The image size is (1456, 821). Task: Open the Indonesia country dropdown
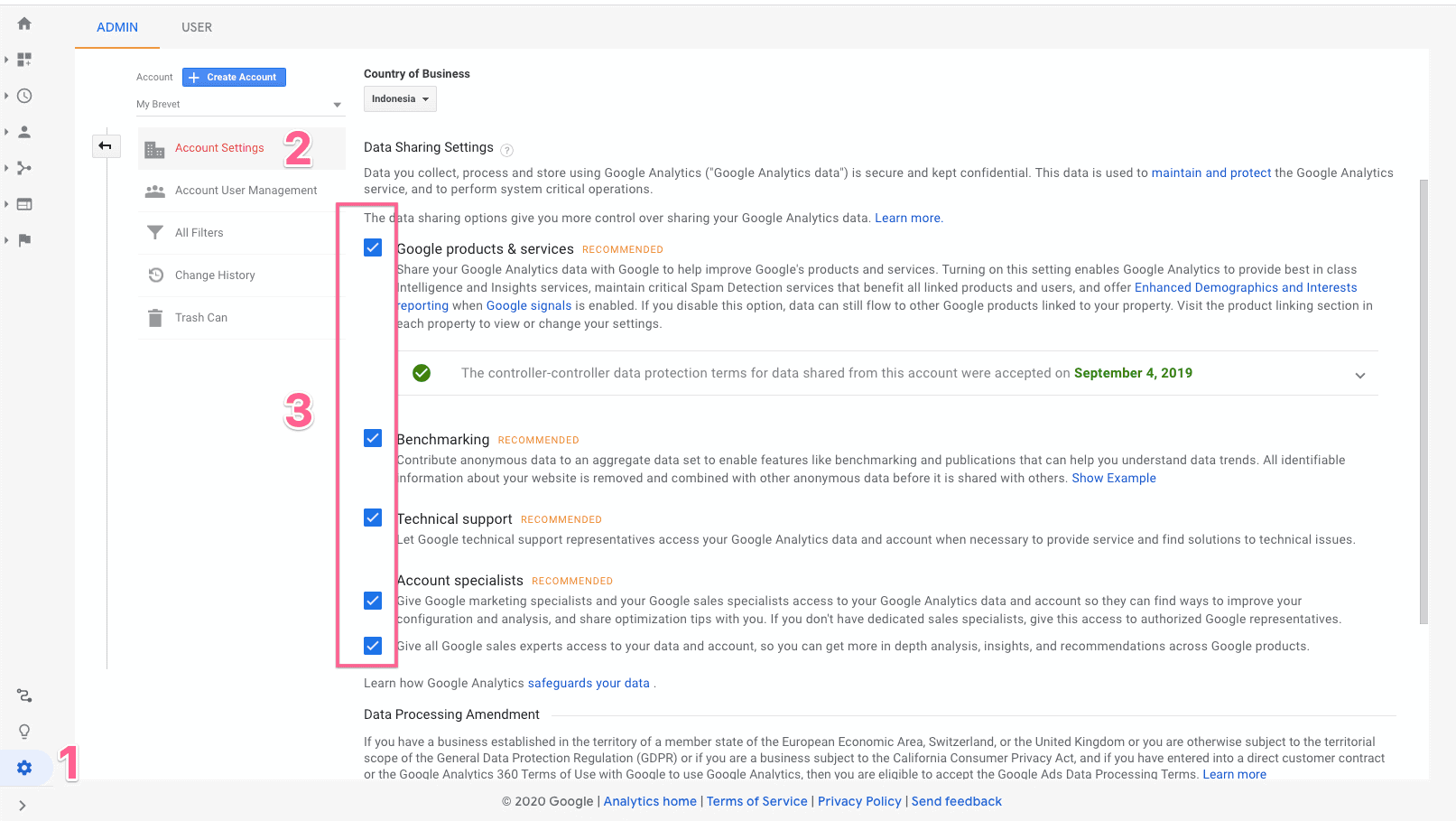tap(400, 98)
